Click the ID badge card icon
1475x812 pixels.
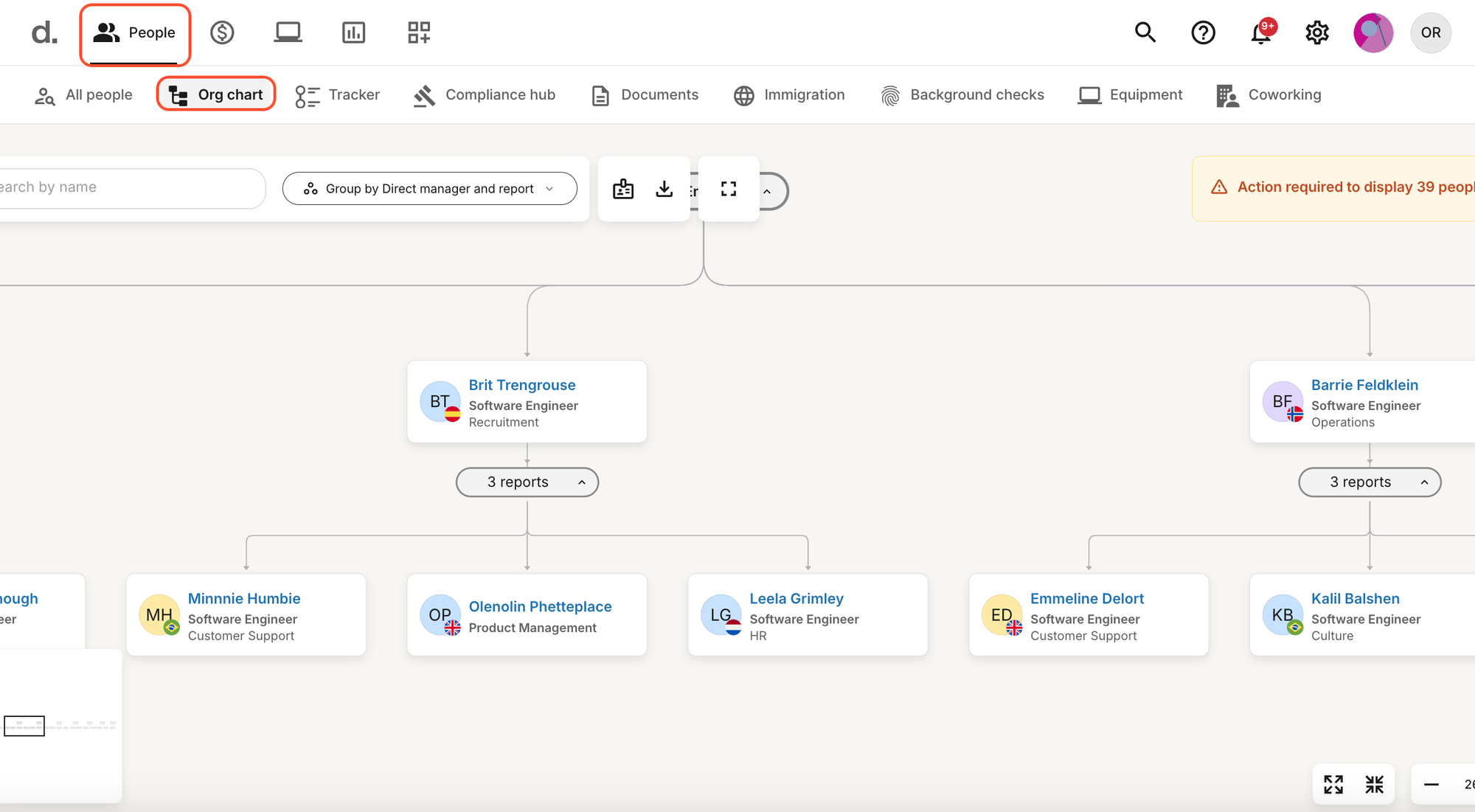point(623,189)
